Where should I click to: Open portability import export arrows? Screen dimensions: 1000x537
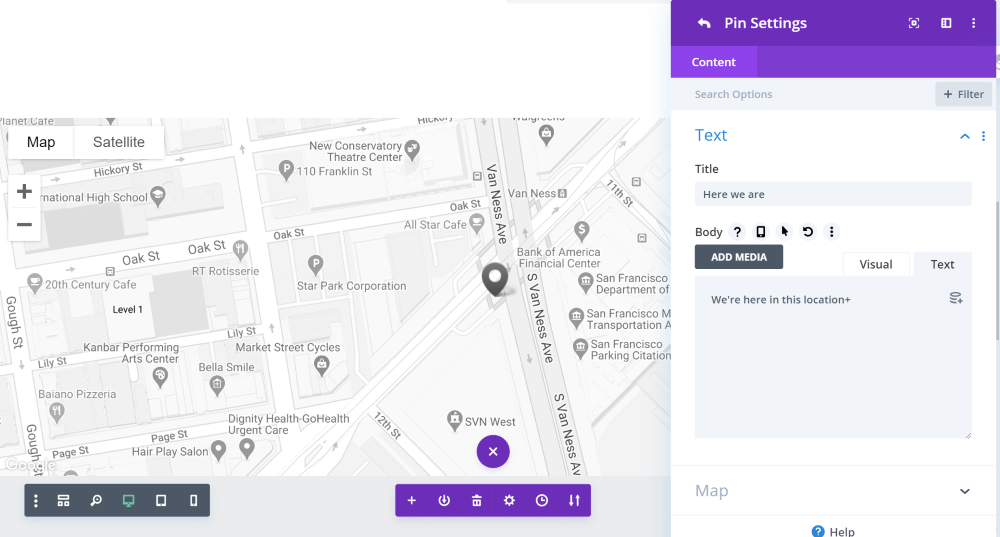click(x=574, y=501)
